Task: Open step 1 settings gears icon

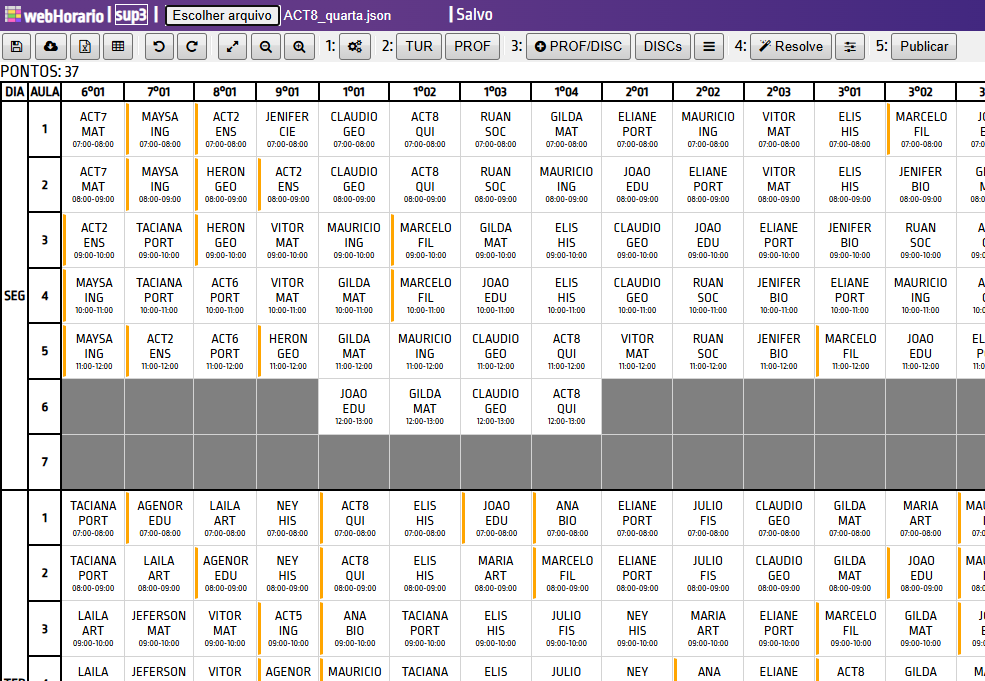Action: click(355, 46)
